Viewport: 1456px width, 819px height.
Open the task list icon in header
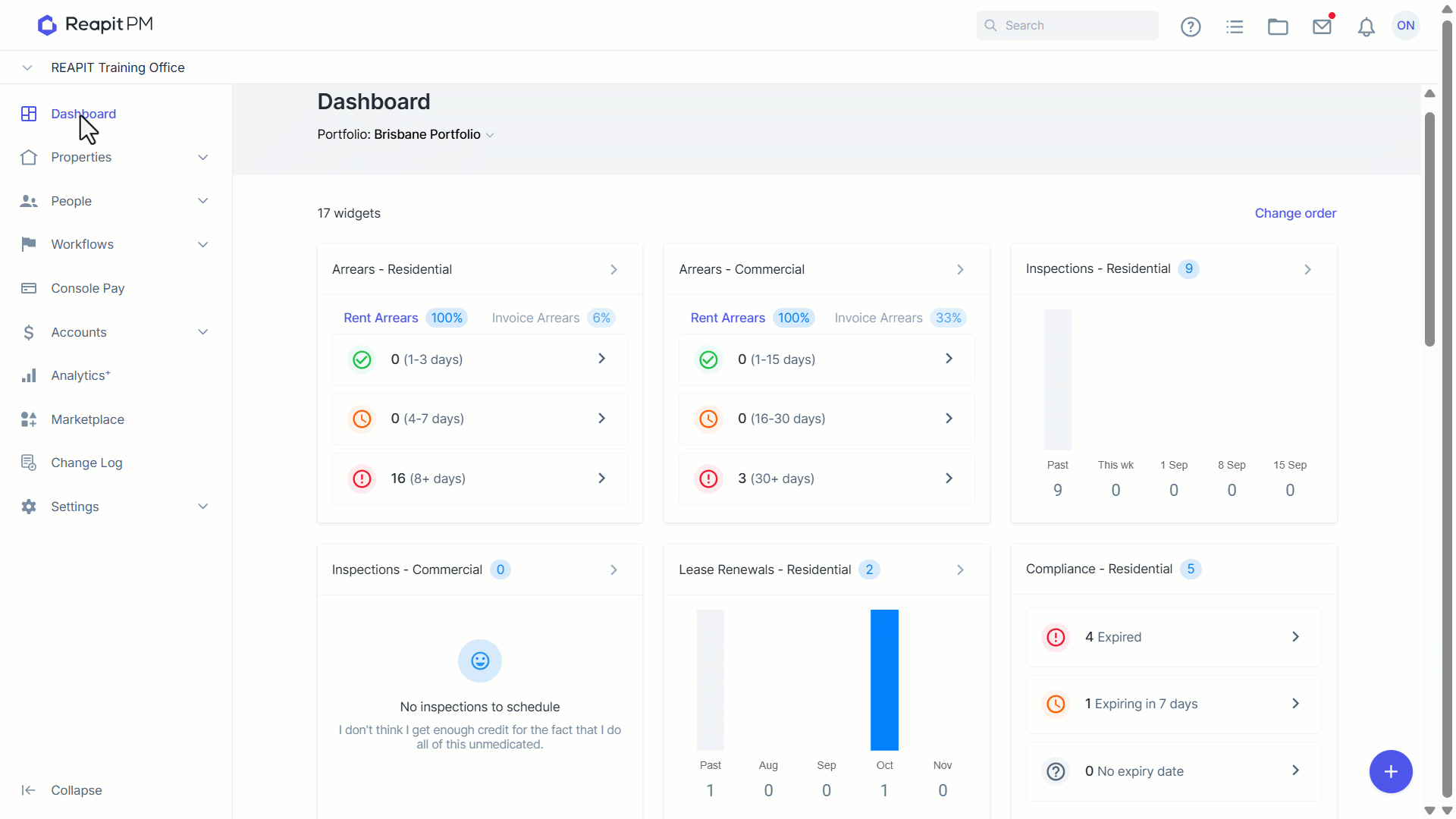(x=1235, y=27)
